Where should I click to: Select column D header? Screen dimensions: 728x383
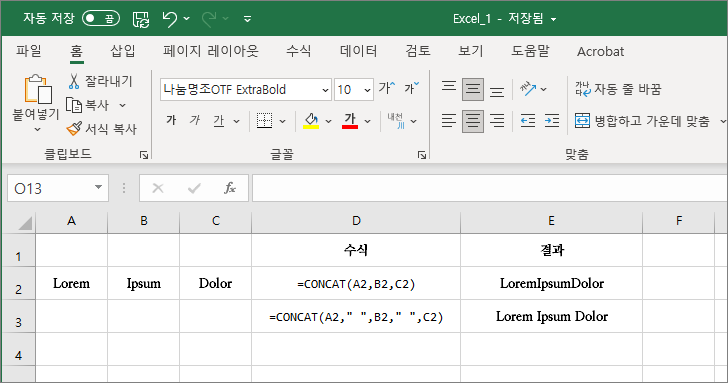(x=356, y=221)
